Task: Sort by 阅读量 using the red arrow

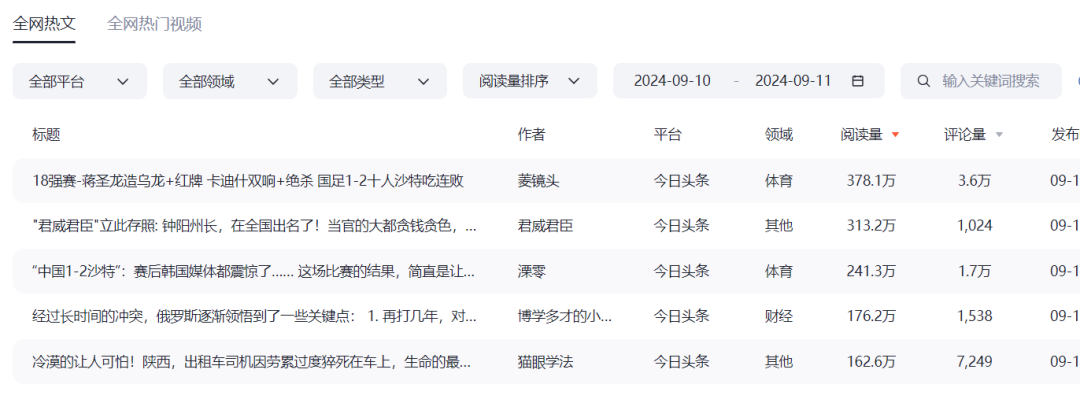Action: [895, 135]
